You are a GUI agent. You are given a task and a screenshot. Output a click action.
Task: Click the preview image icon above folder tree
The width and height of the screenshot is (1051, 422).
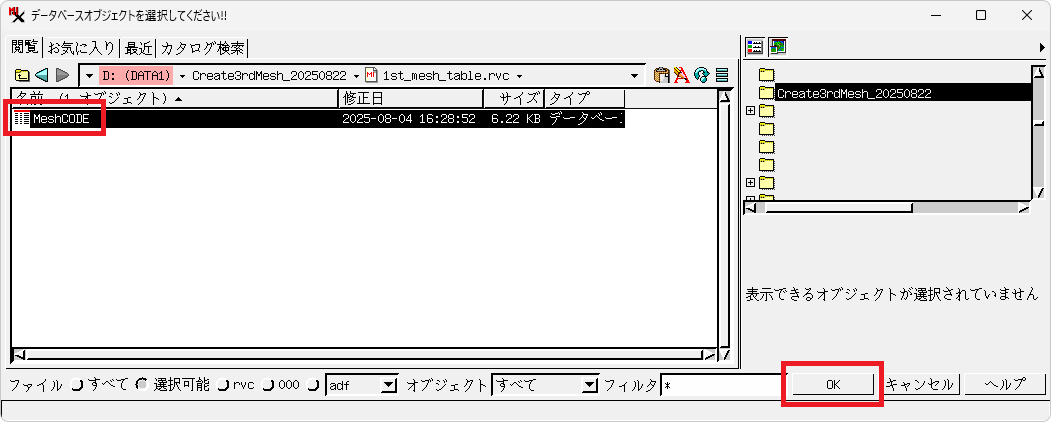click(777, 47)
